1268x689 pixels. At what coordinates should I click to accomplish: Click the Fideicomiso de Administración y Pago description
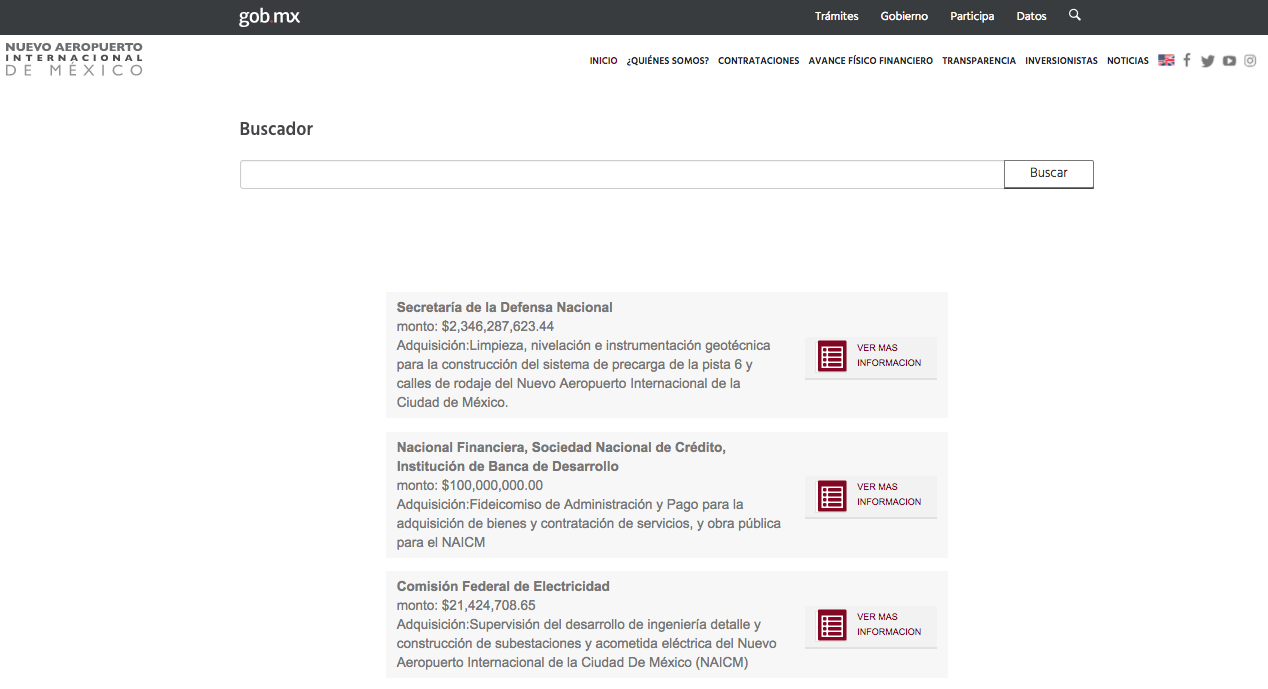pos(589,523)
